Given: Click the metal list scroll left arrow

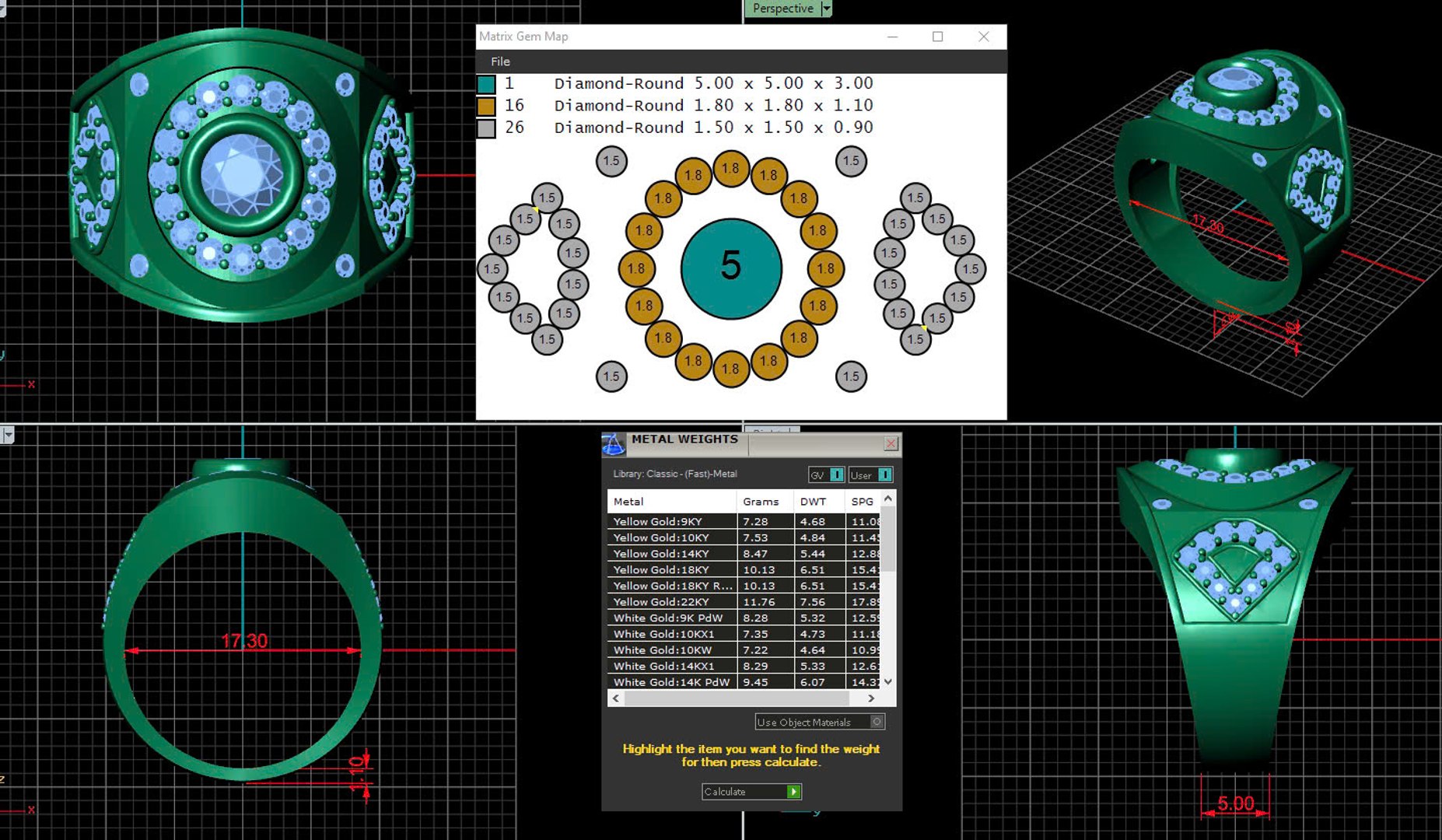Looking at the screenshot, I should (x=616, y=698).
